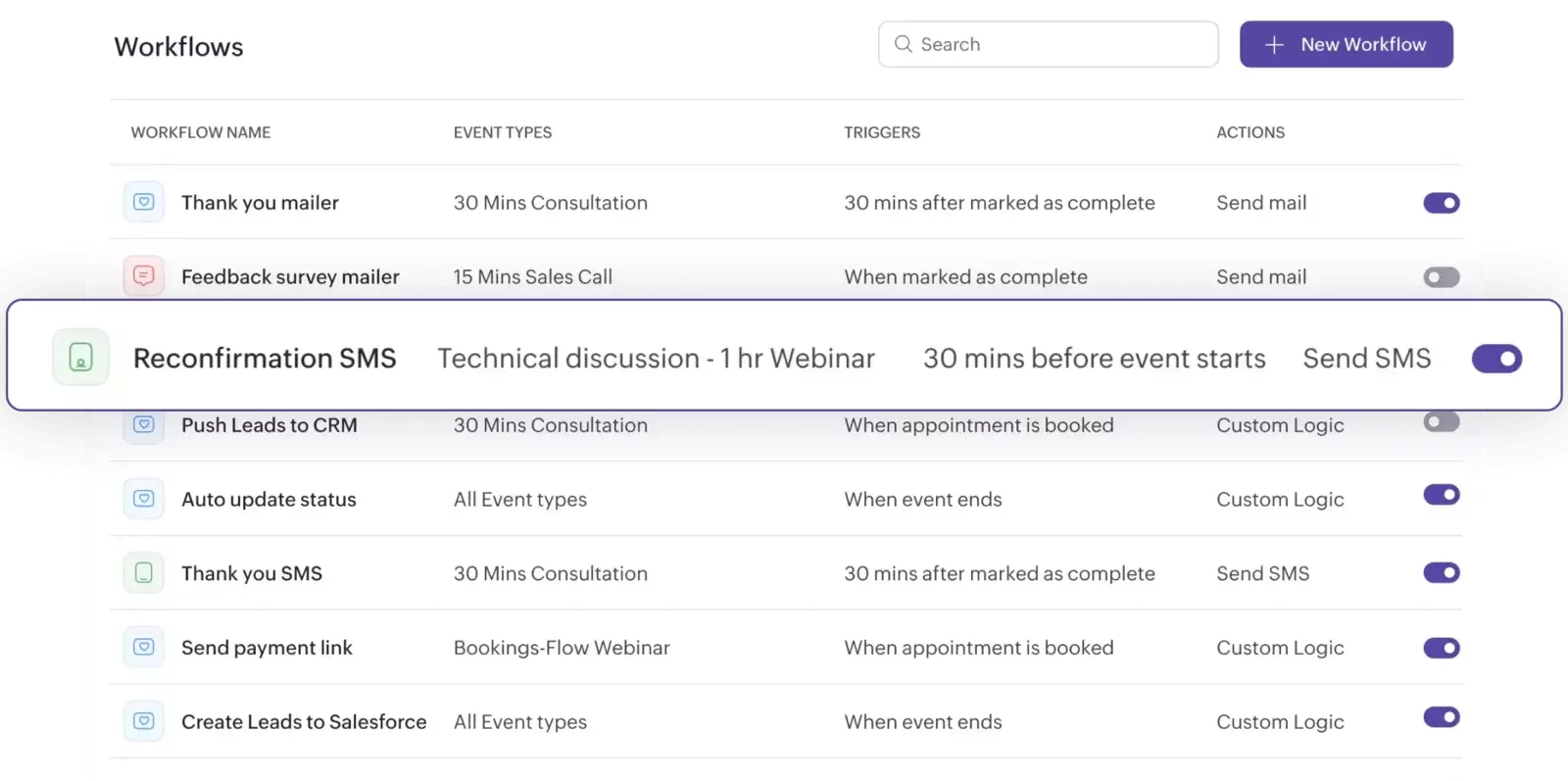Enable the Feedback survey mailer toggle
This screenshot has height=781, width=1568.
(1441, 277)
